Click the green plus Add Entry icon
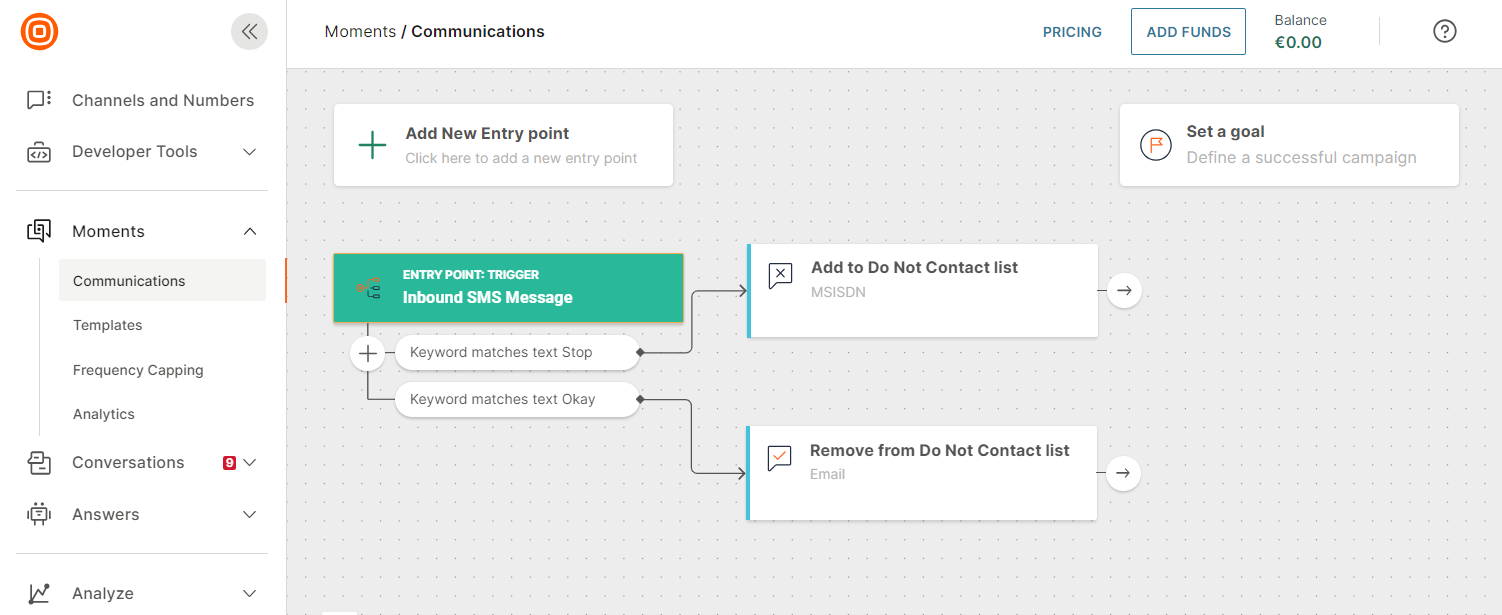This screenshot has width=1502, height=615. click(x=372, y=145)
